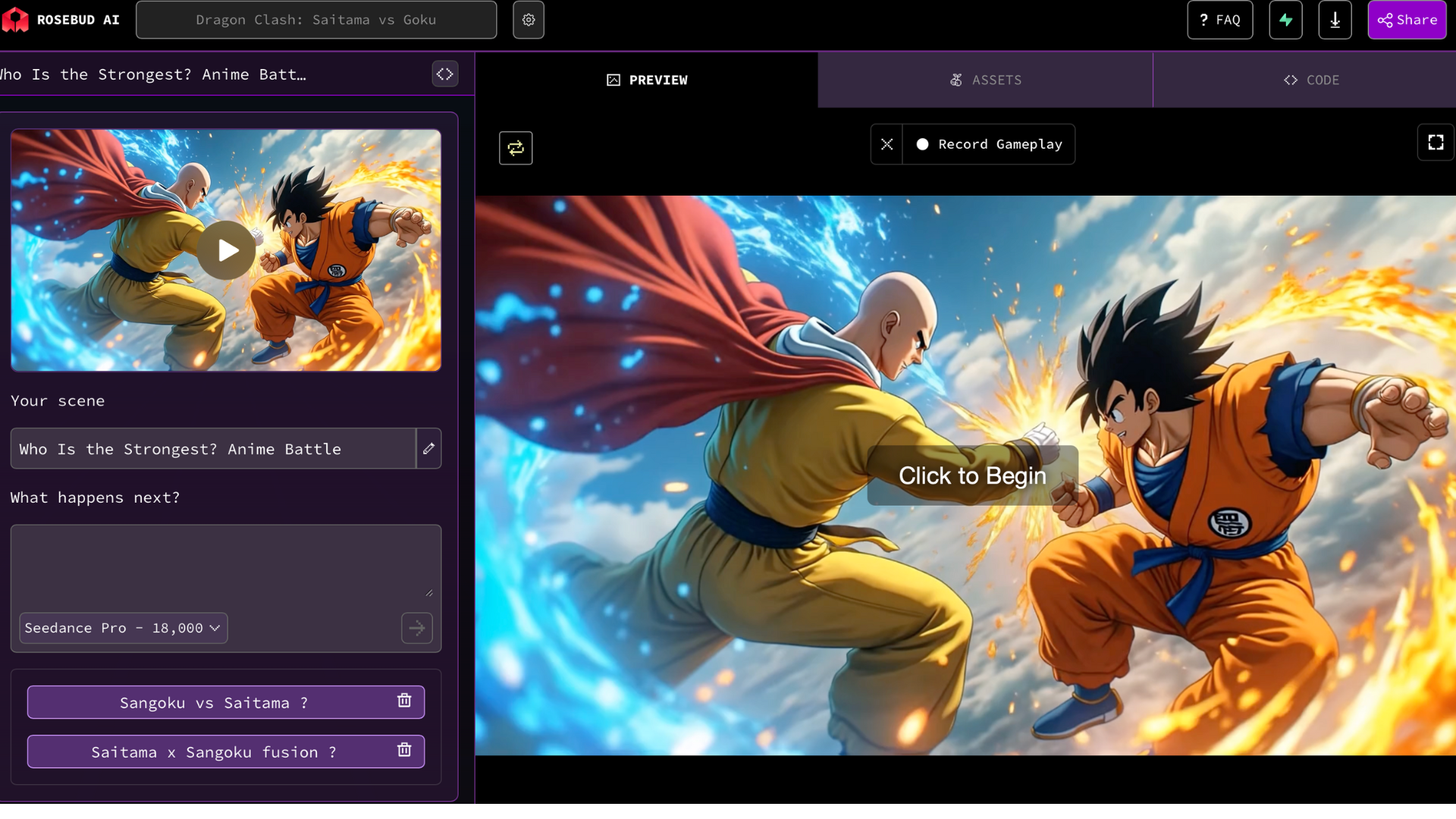Viewport: 1456px width, 819px height.
Task: Edit scene name with pencil icon
Action: pos(428,448)
